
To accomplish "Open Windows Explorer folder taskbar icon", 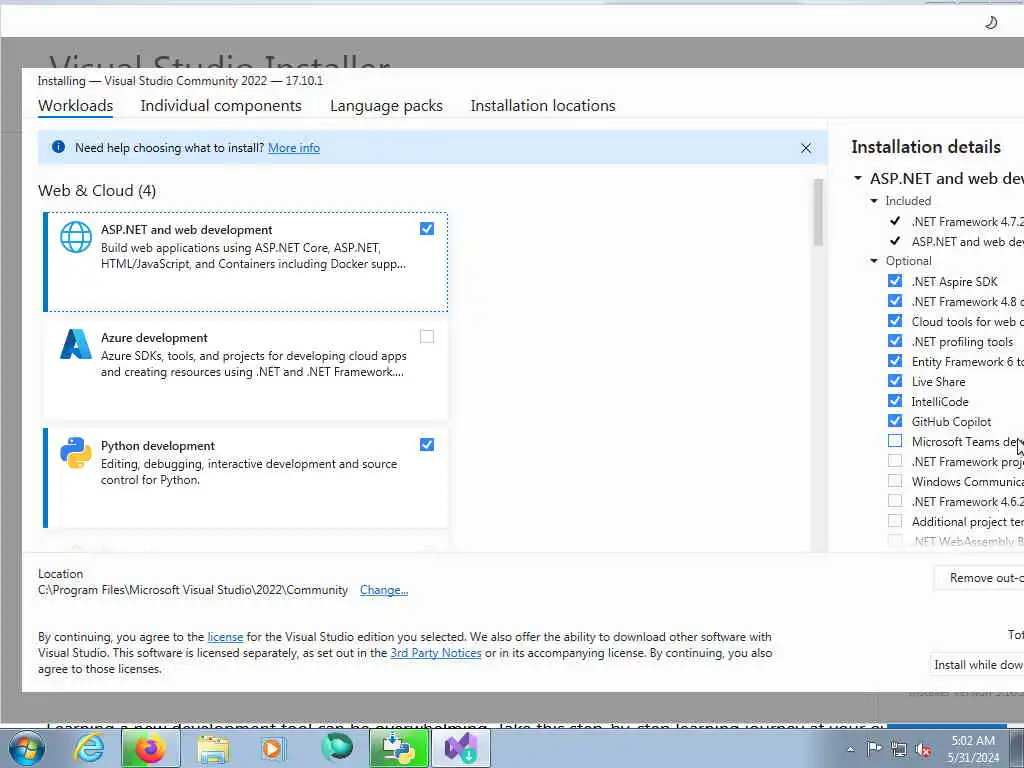I will point(213,749).
